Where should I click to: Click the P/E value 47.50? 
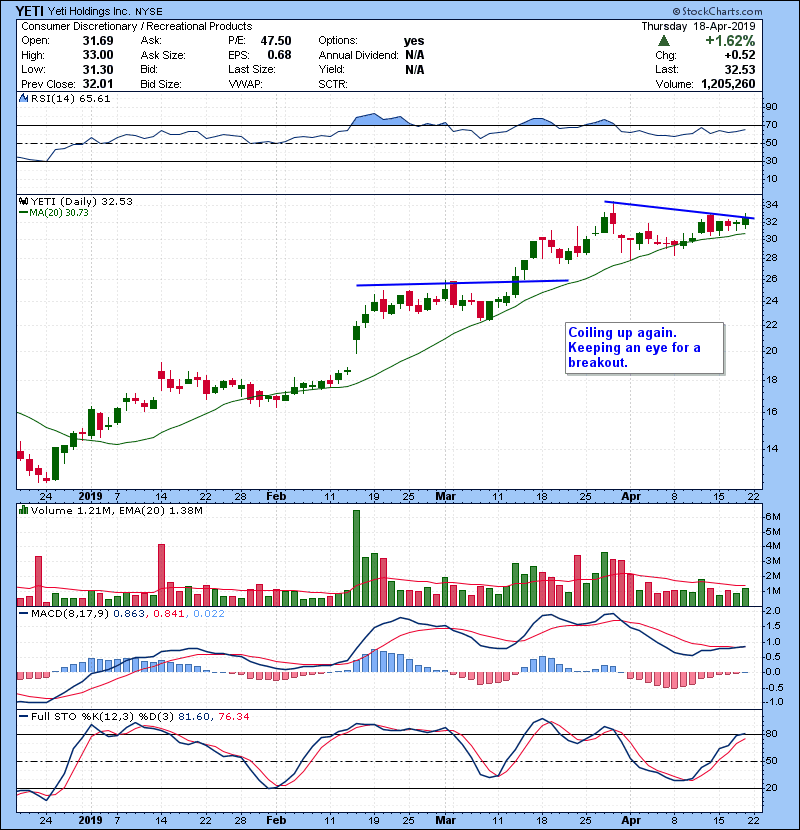pos(276,41)
